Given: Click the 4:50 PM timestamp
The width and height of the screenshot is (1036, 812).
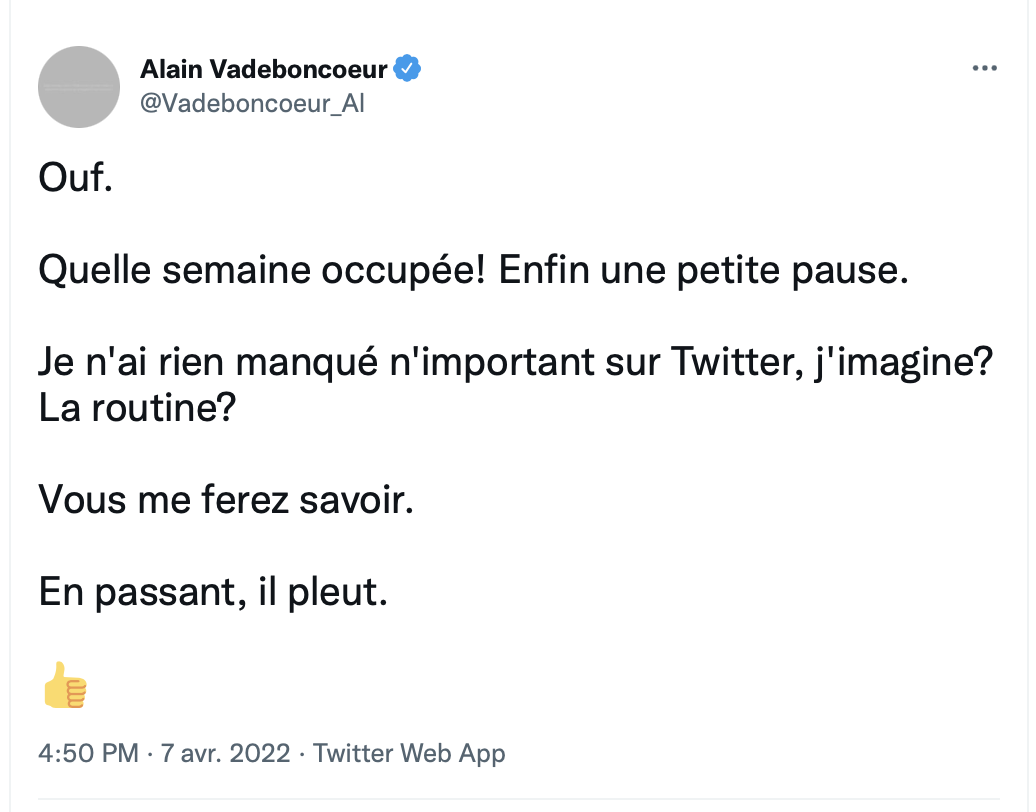Looking at the screenshot, I should click(x=88, y=753).
